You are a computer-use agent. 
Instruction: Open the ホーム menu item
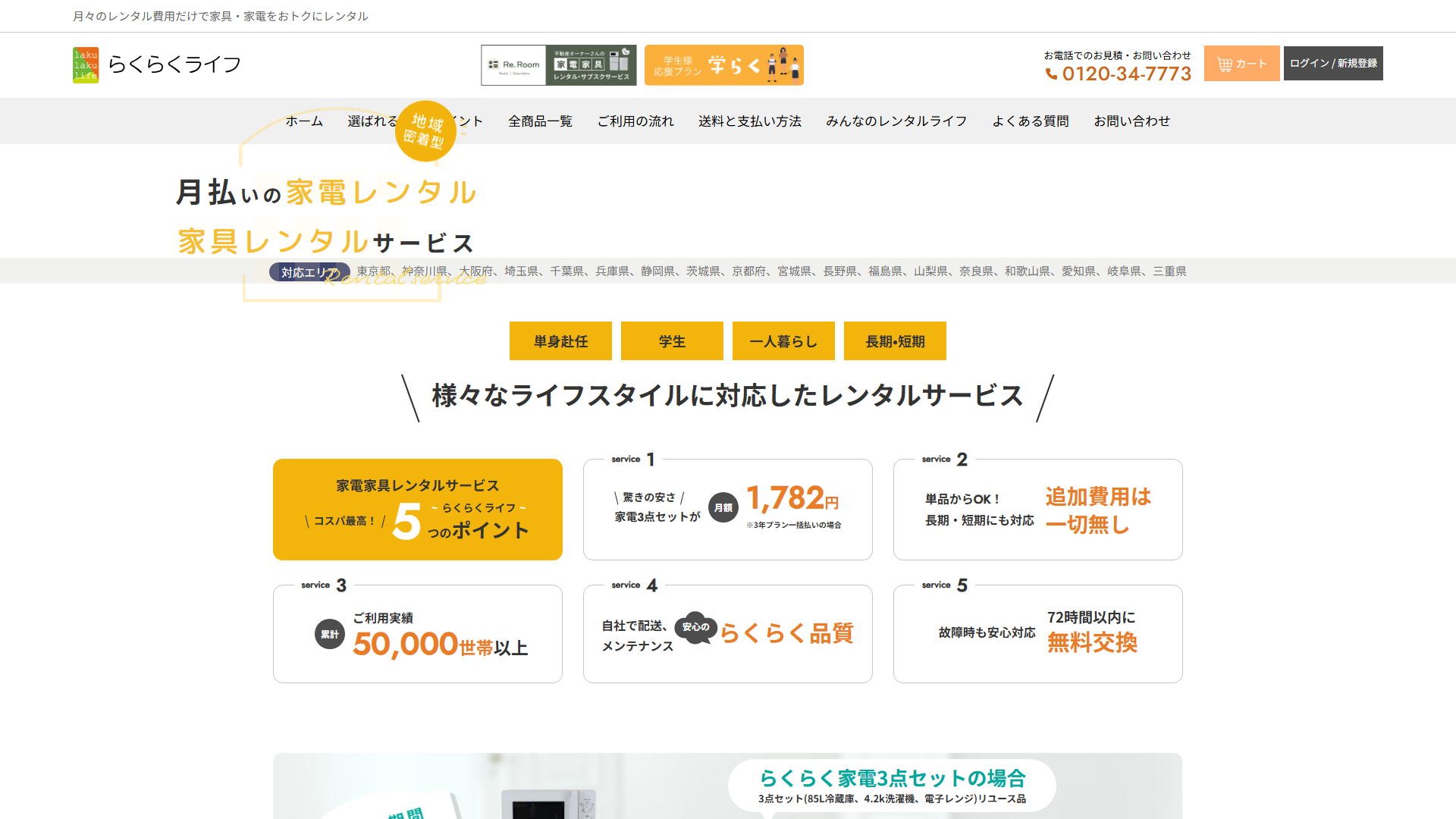point(303,121)
